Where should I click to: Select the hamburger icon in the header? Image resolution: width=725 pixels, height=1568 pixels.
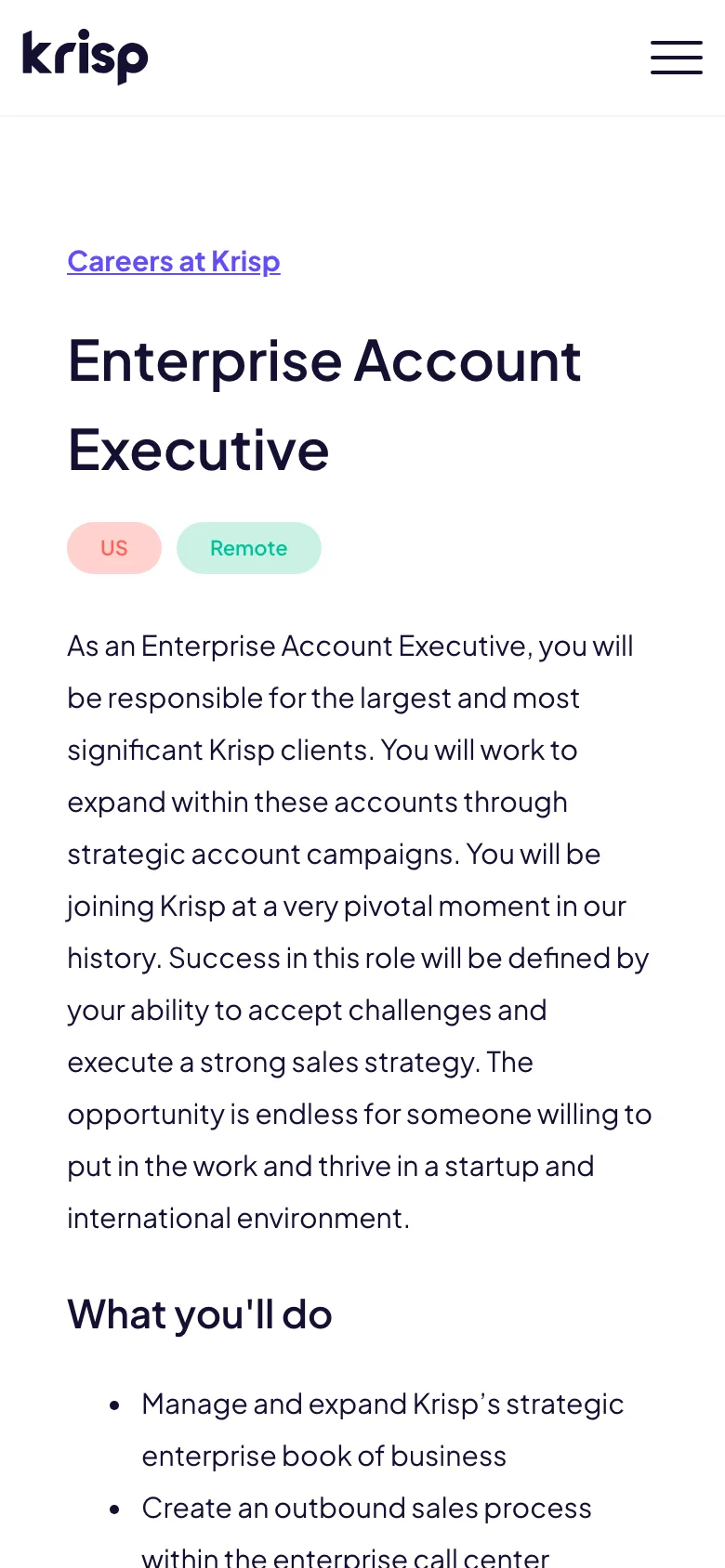[x=677, y=58]
